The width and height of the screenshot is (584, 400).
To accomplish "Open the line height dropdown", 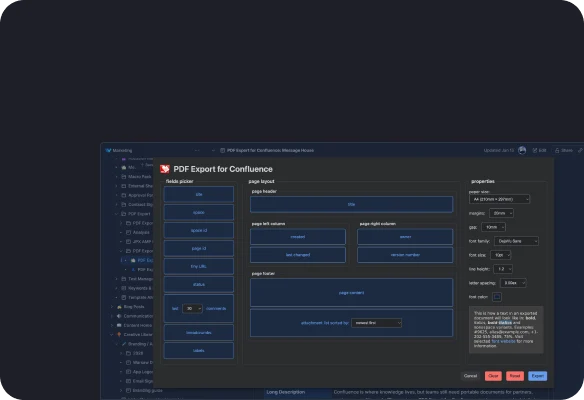I will [503, 269].
